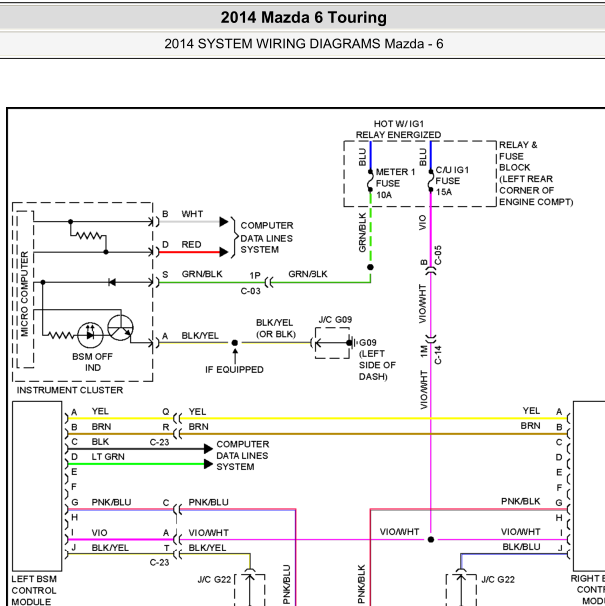This screenshot has height=606, width=605.
Task: Select the "WHT" wire label at terminal B
Action: (192, 214)
